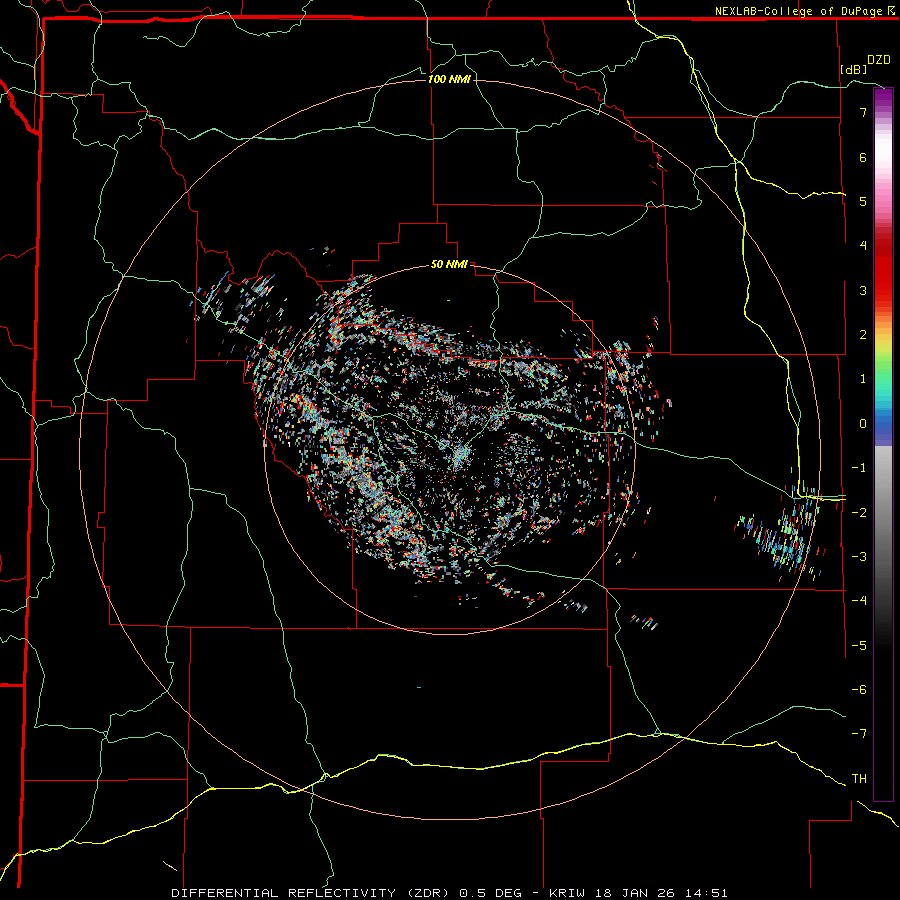This screenshot has height=900, width=900.
Task: Click the 2 value on color scale
Action: pyautogui.click(x=863, y=335)
